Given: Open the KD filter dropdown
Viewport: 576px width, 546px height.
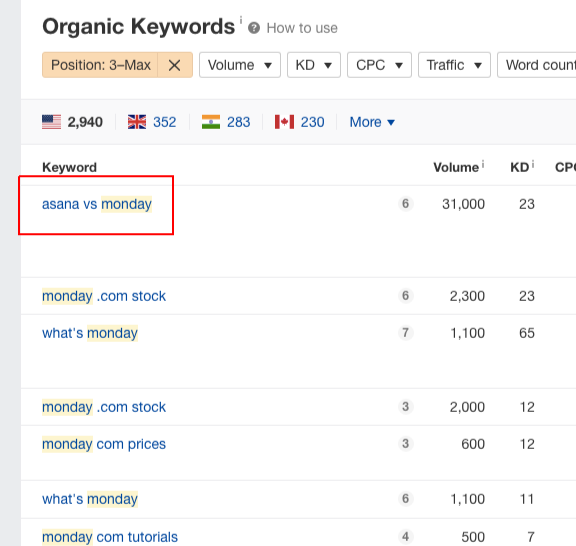Looking at the screenshot, I should (314, 65).
